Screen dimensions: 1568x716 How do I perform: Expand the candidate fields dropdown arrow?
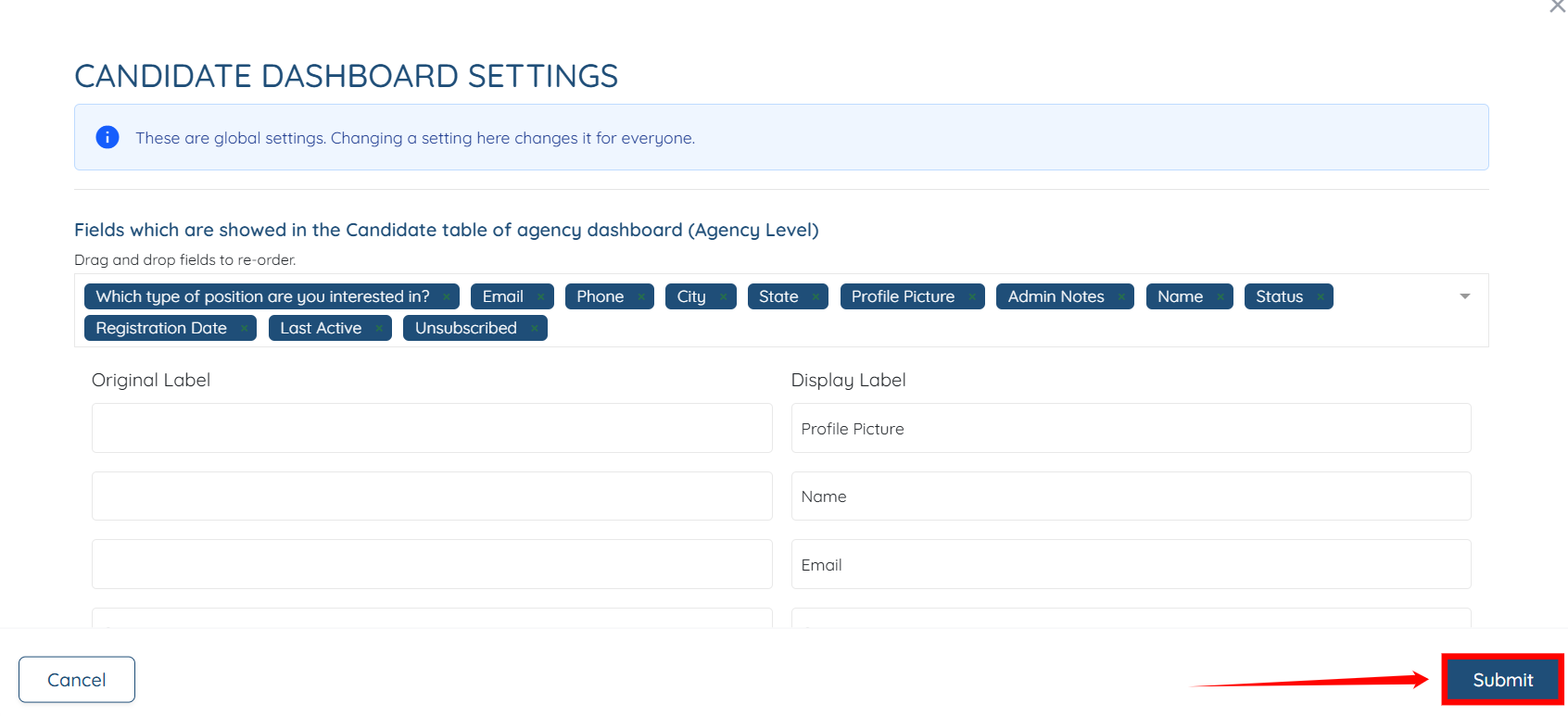pos(1465,296)
